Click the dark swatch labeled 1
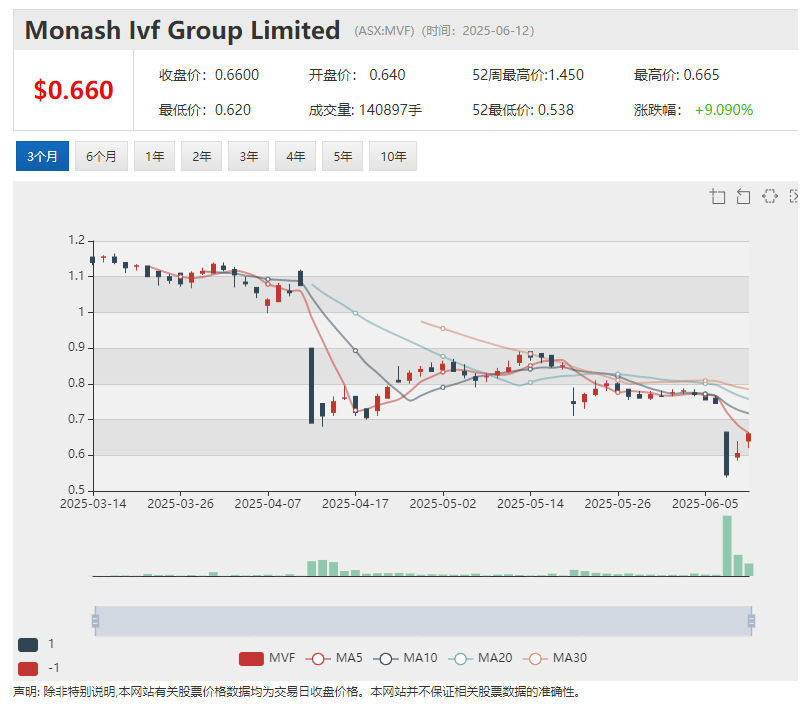 [28, 645]
